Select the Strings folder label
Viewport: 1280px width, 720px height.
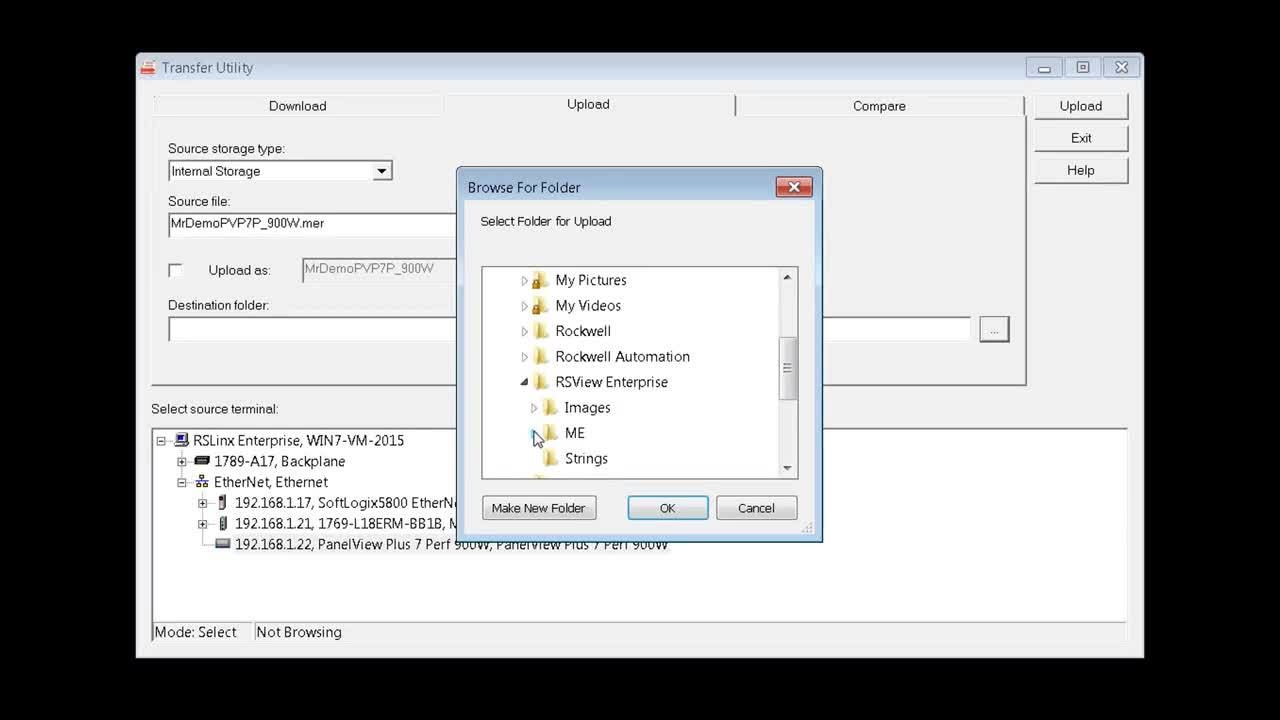[586, 459]
